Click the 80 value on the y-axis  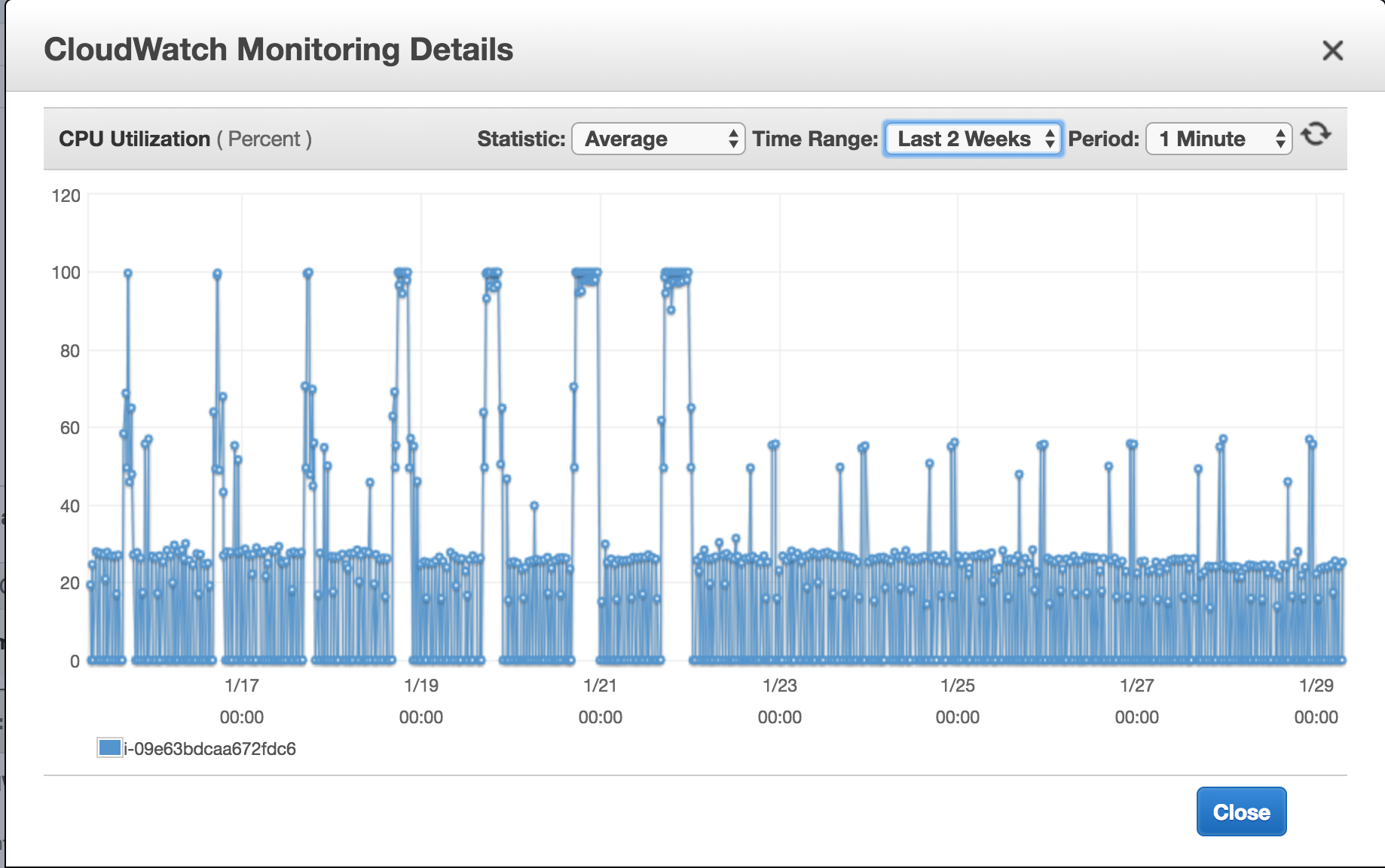coord(70,351)
